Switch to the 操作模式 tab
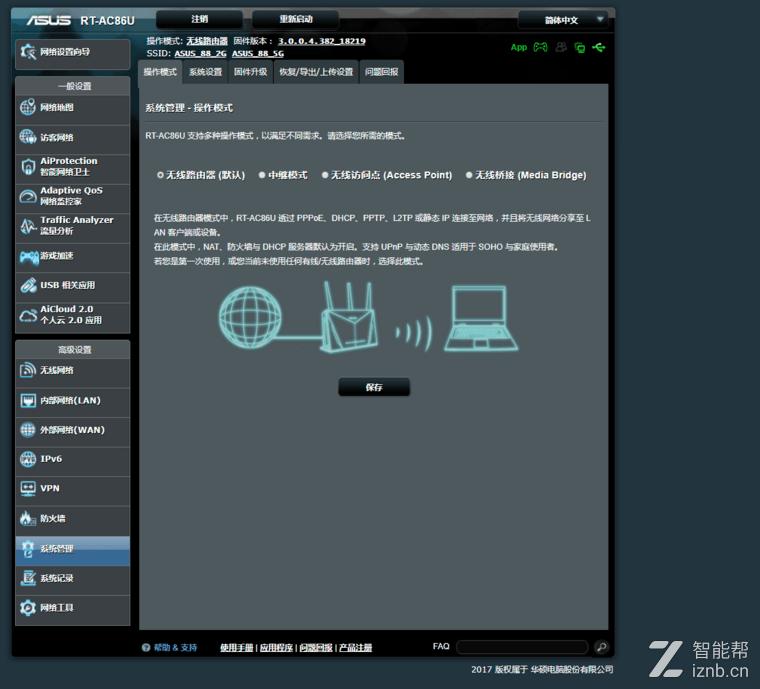Image resolution: width=760 pixels, height=689 pixels. (160, 72)
